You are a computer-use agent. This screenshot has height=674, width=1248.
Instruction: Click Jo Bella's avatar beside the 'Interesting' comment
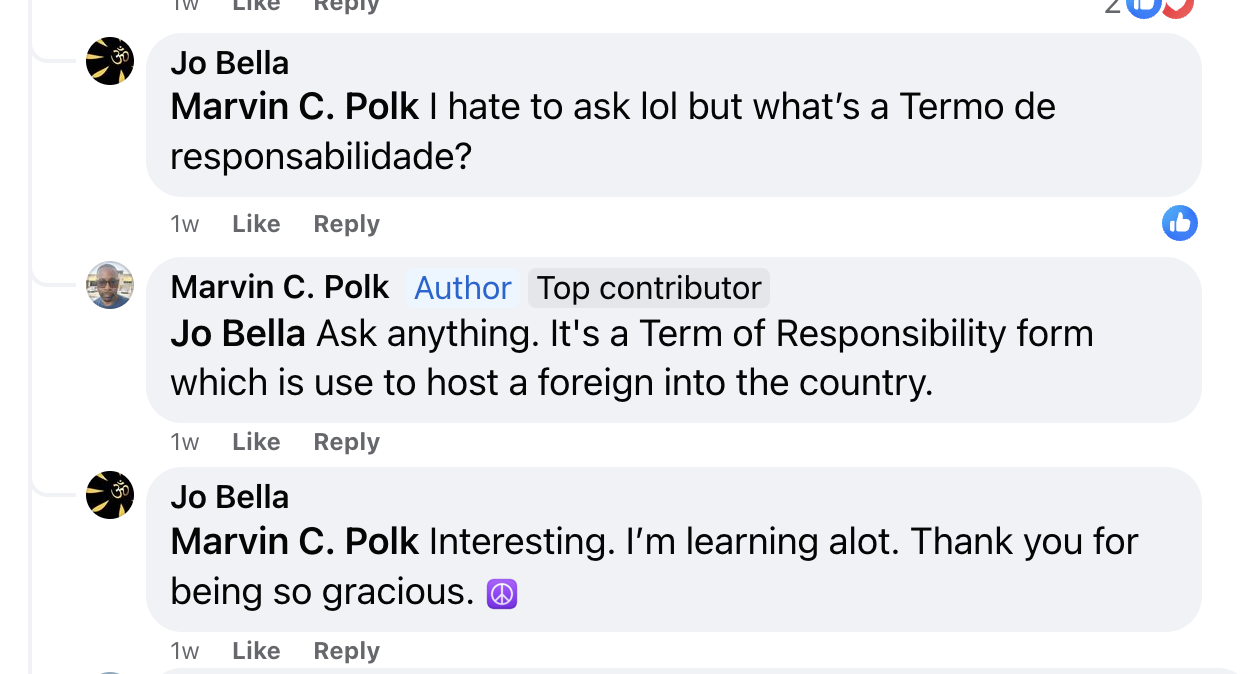click(110, 495)
